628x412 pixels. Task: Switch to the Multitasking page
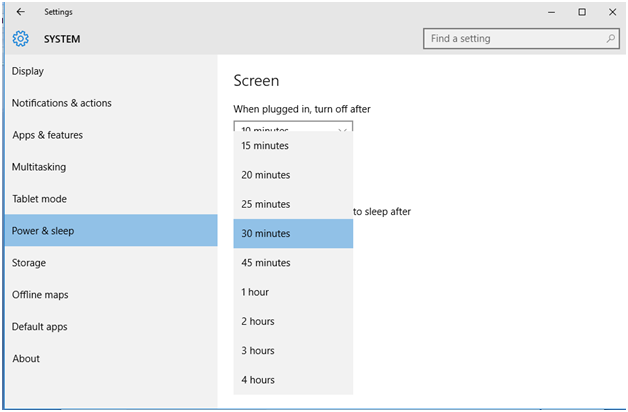pyautogui.click(x=39, y=167)
